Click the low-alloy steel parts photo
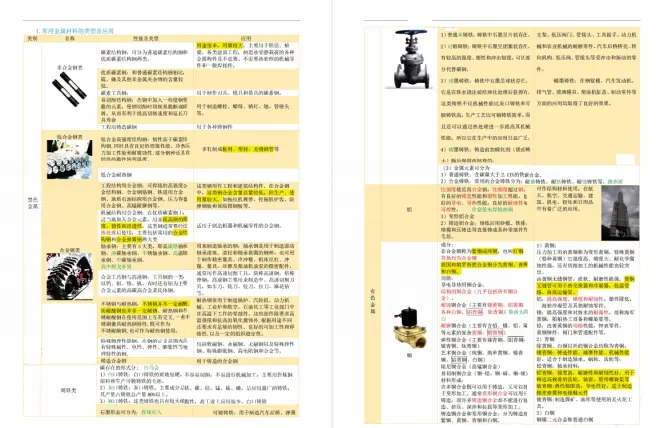This screenshot has height=428, width=660. tap(70, 159)
